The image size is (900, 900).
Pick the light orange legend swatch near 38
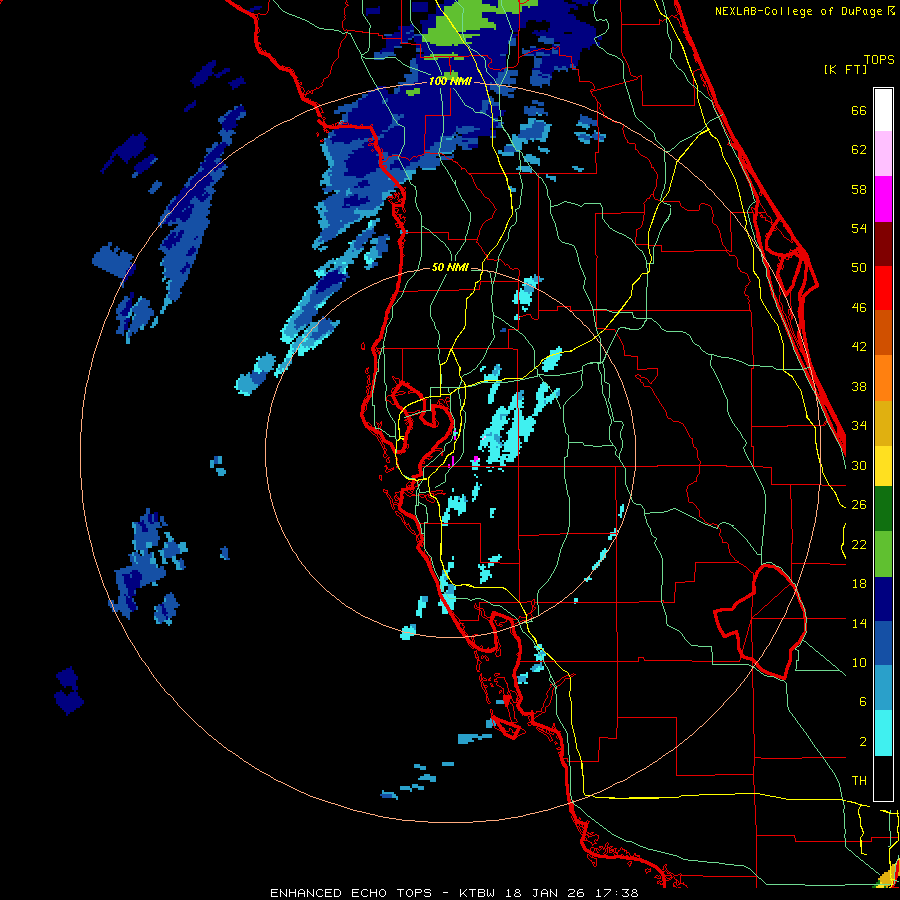coord(883,378)
